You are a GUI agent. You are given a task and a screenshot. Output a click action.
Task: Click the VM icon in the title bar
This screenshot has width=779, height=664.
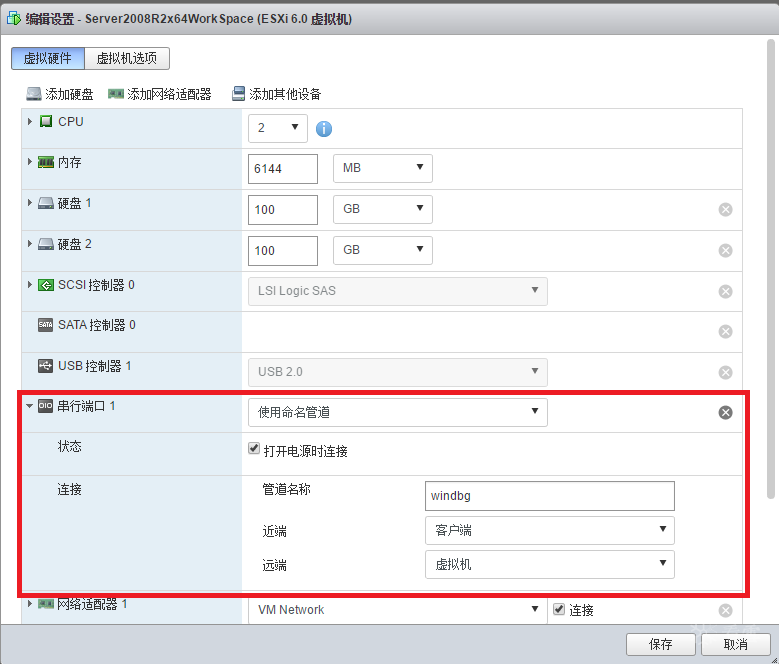point(14,19)
